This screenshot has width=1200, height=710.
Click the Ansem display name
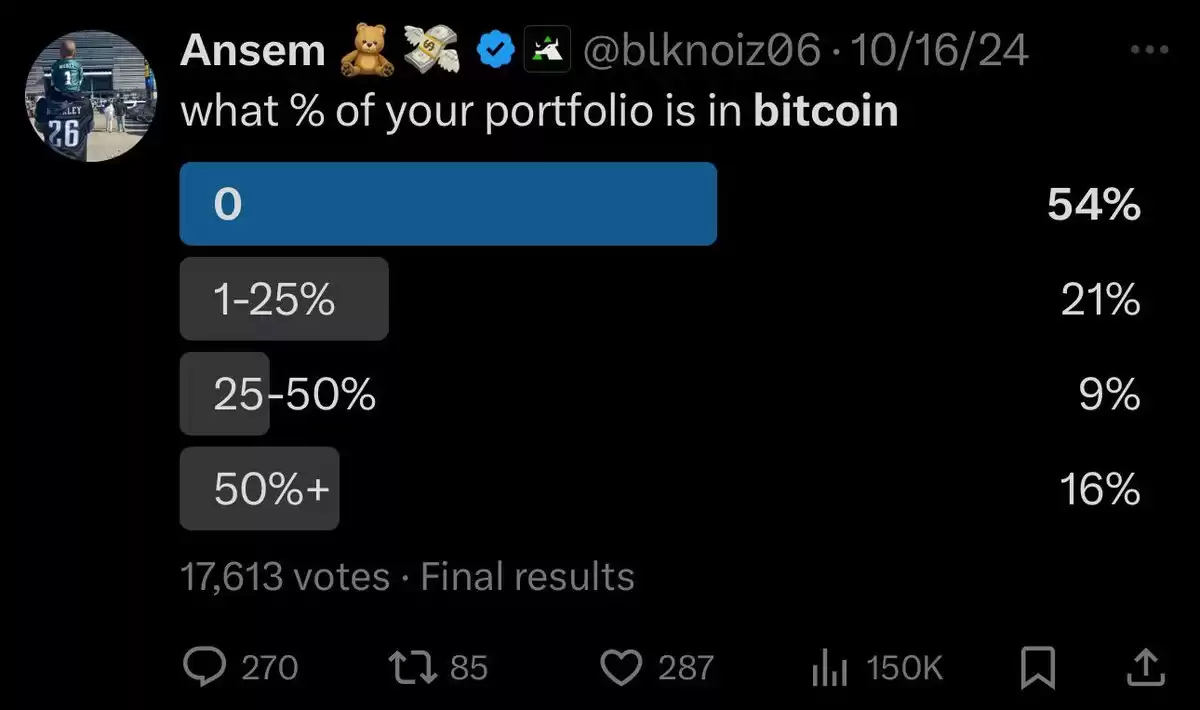click(x=253, y=52)
